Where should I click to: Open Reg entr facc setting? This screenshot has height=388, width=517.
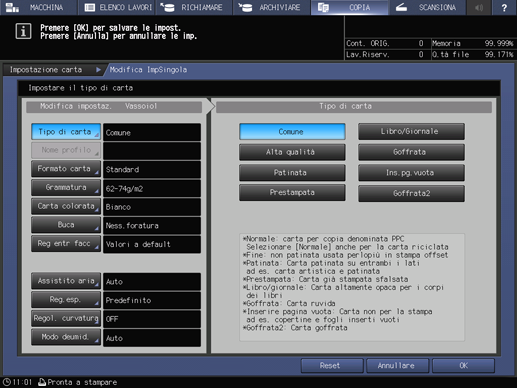click(x=66, y=244)
